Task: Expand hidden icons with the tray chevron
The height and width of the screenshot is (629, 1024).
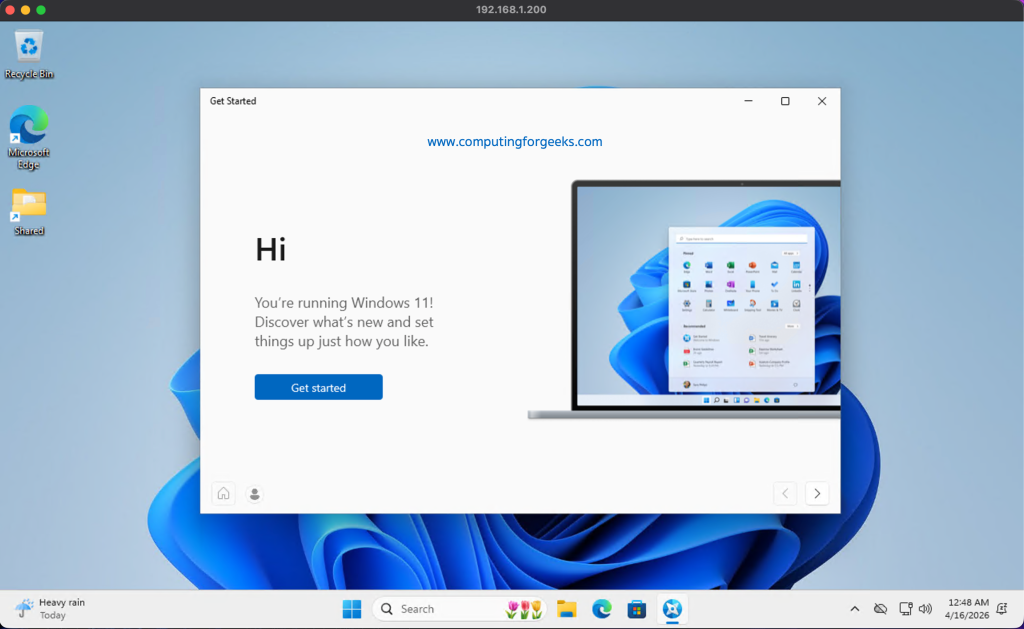Action: pyautogui.click(x=855, y=608)
